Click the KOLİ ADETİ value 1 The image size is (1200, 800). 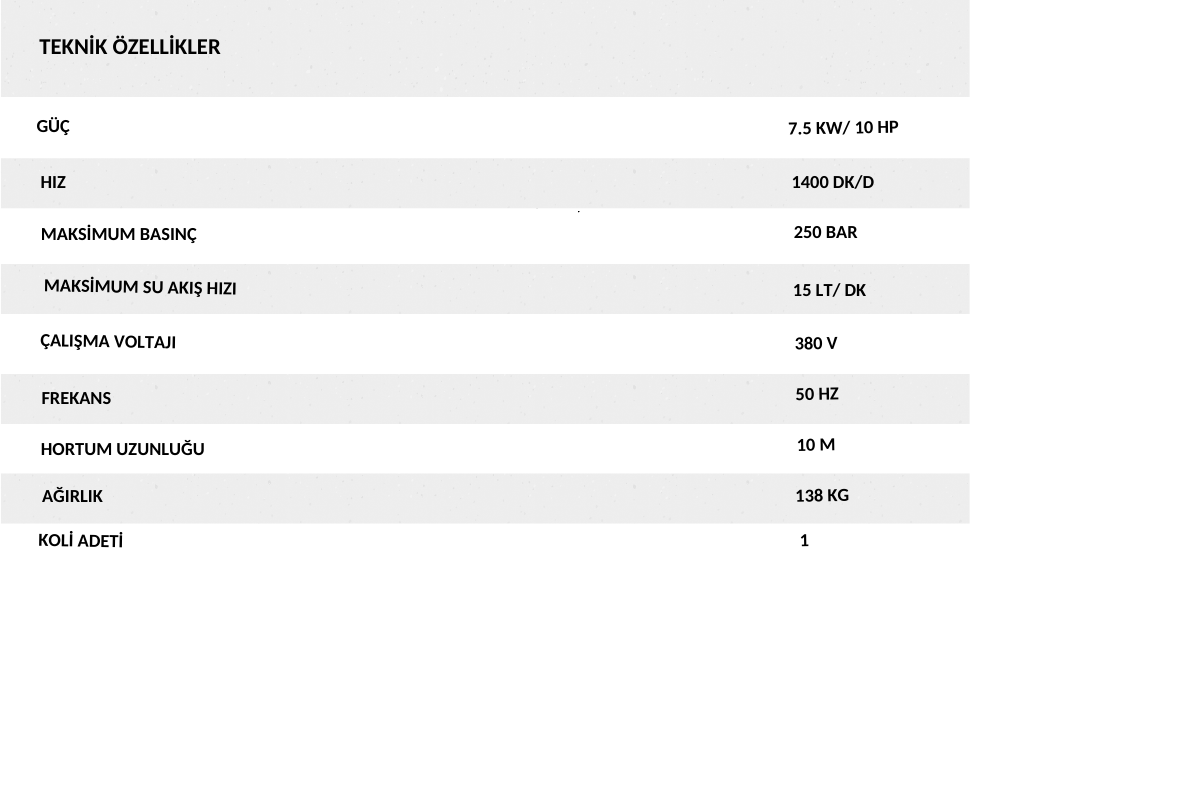[x=805, y=541]
